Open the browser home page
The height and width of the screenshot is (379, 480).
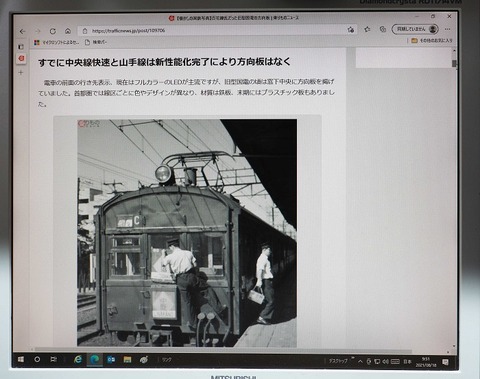click(68, 31)
